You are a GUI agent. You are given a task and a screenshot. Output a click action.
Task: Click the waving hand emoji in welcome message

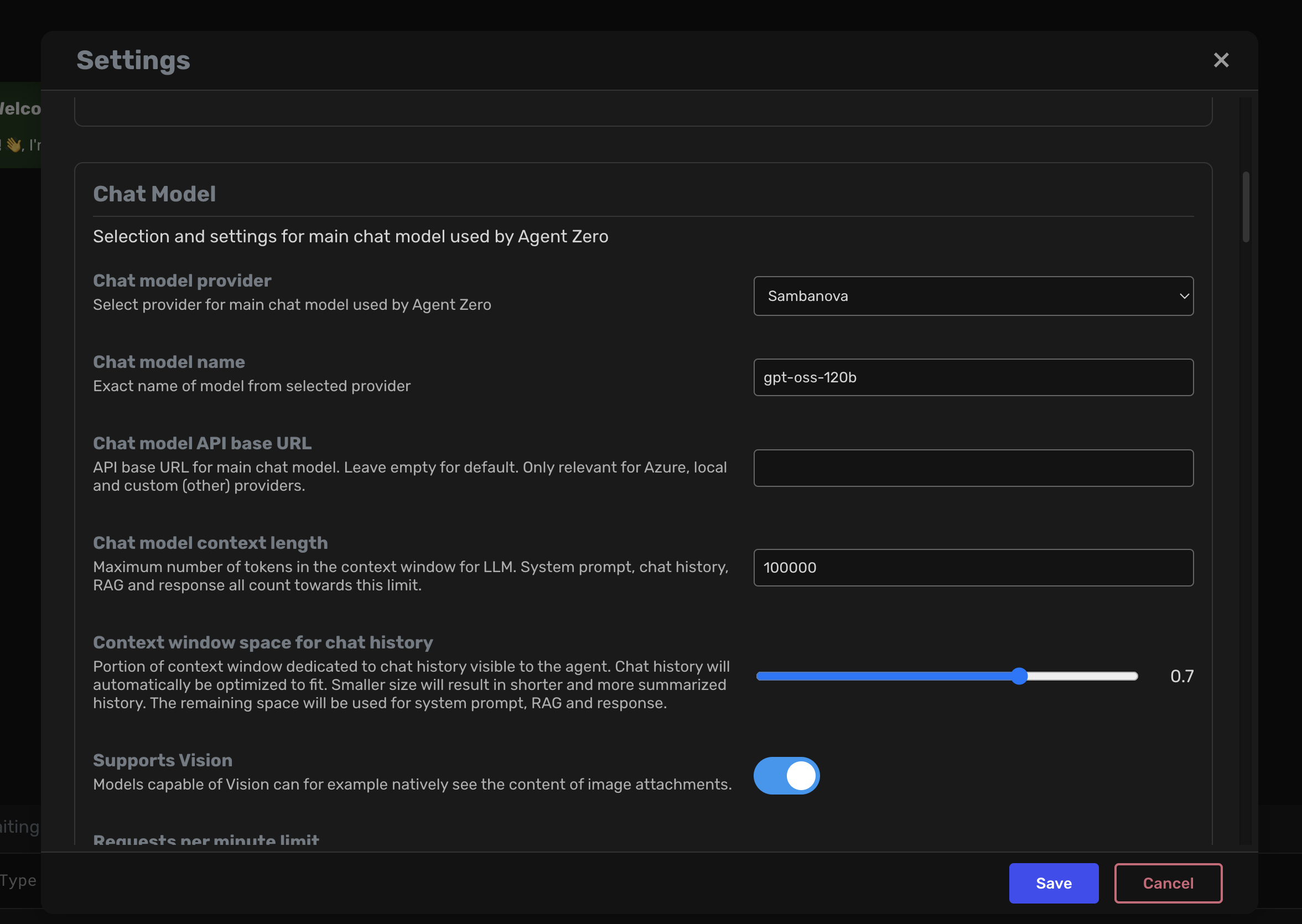coord(14,145)
